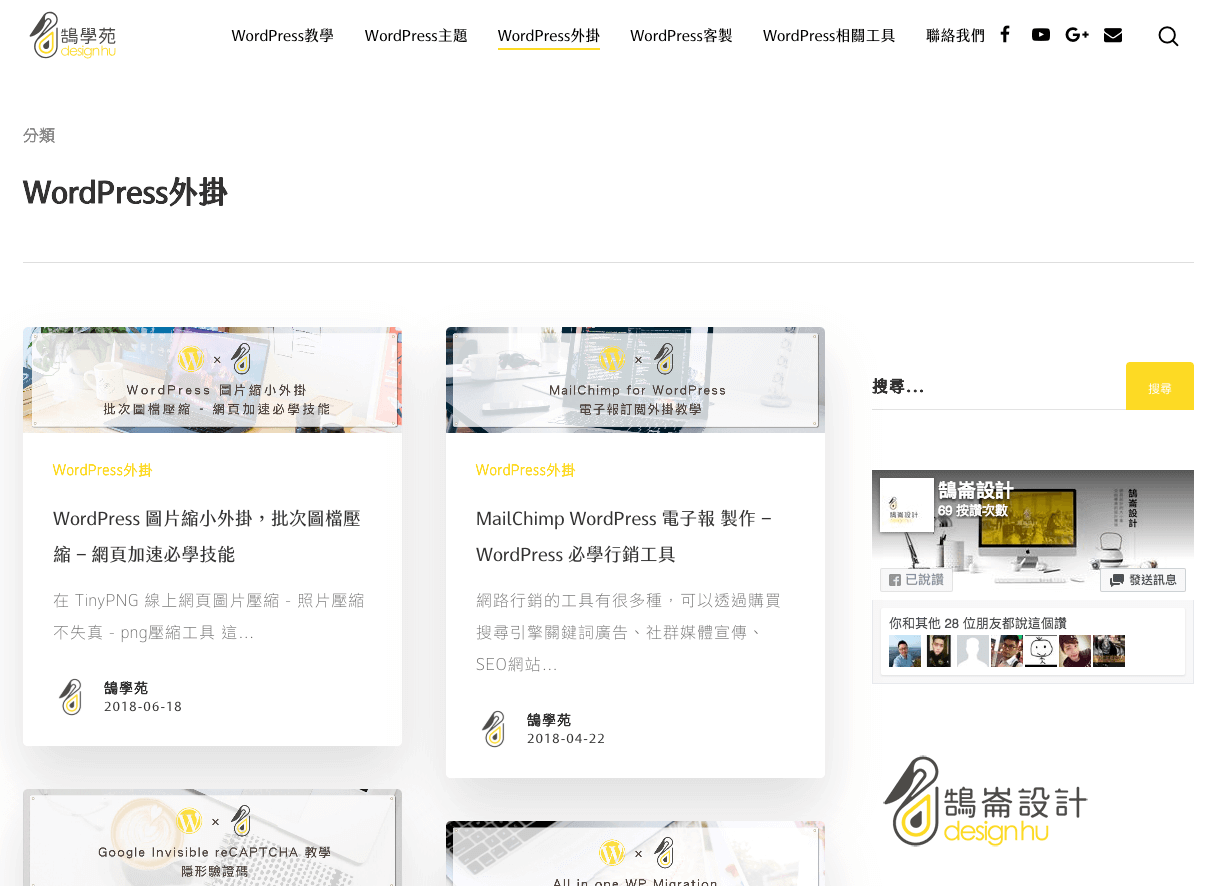Click author name 鵠學苑 dated 2018-04-22
This screenshot has width=1208, height=886.
[549, 720]
